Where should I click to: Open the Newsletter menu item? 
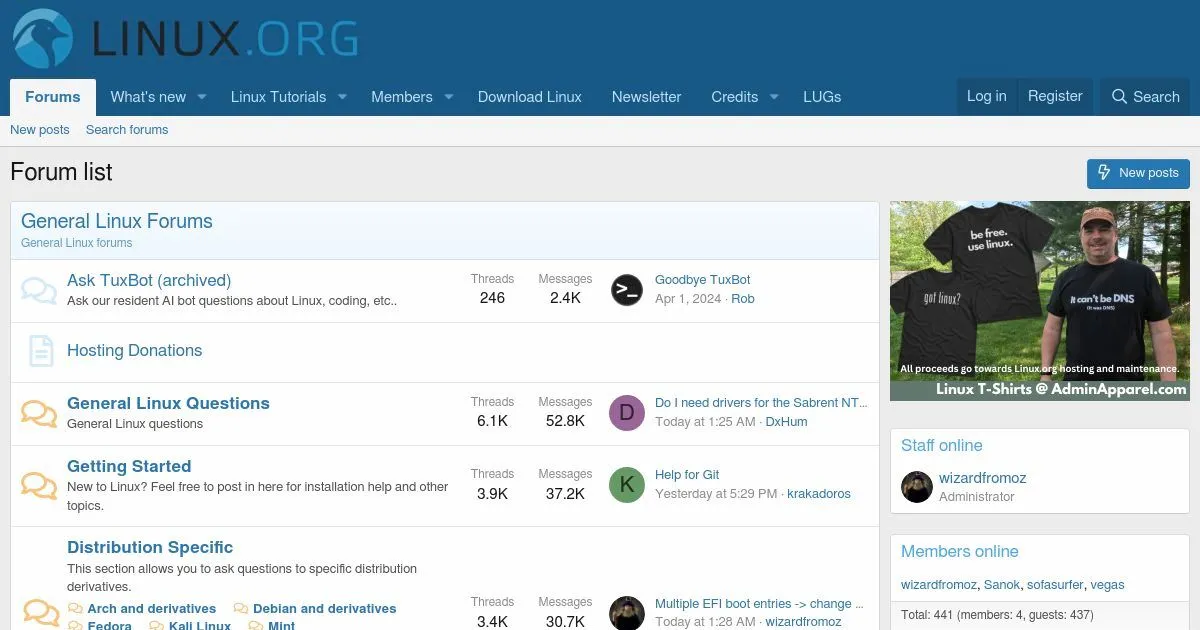pyautogui.click(x=647, y=97)
